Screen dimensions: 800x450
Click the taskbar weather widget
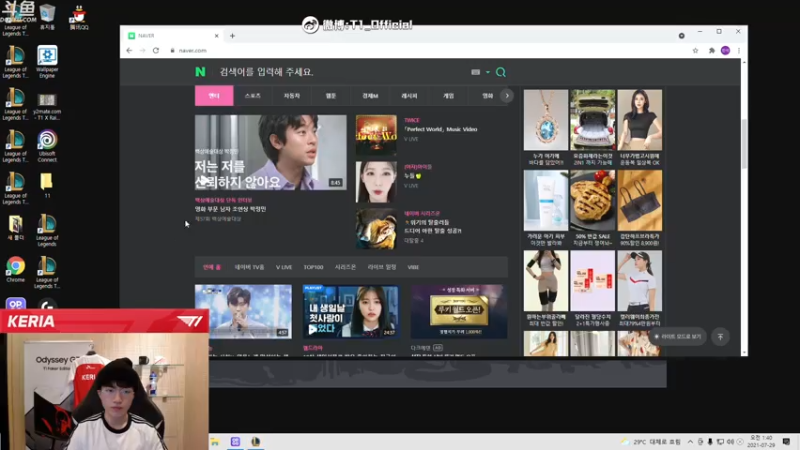[651, 442]
